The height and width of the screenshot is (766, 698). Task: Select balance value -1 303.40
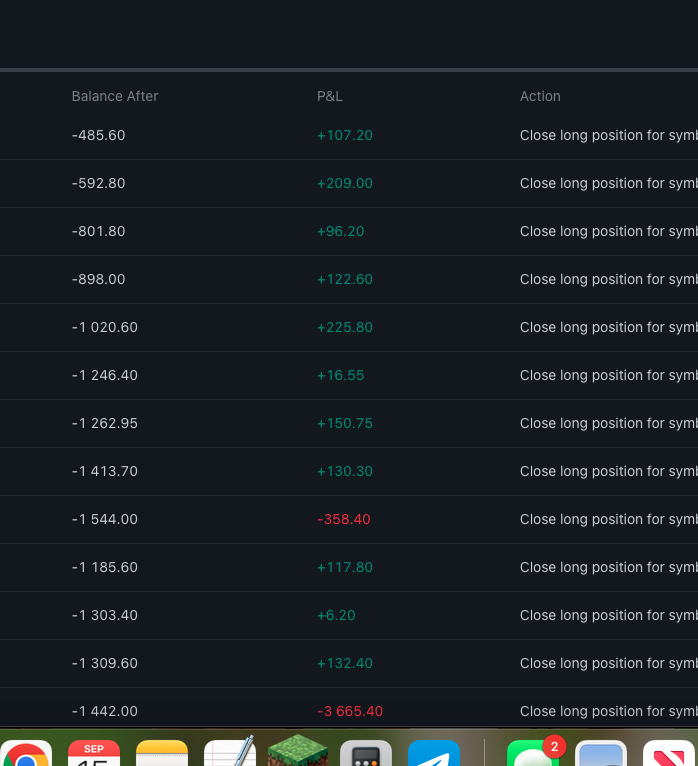click(105, 615)
